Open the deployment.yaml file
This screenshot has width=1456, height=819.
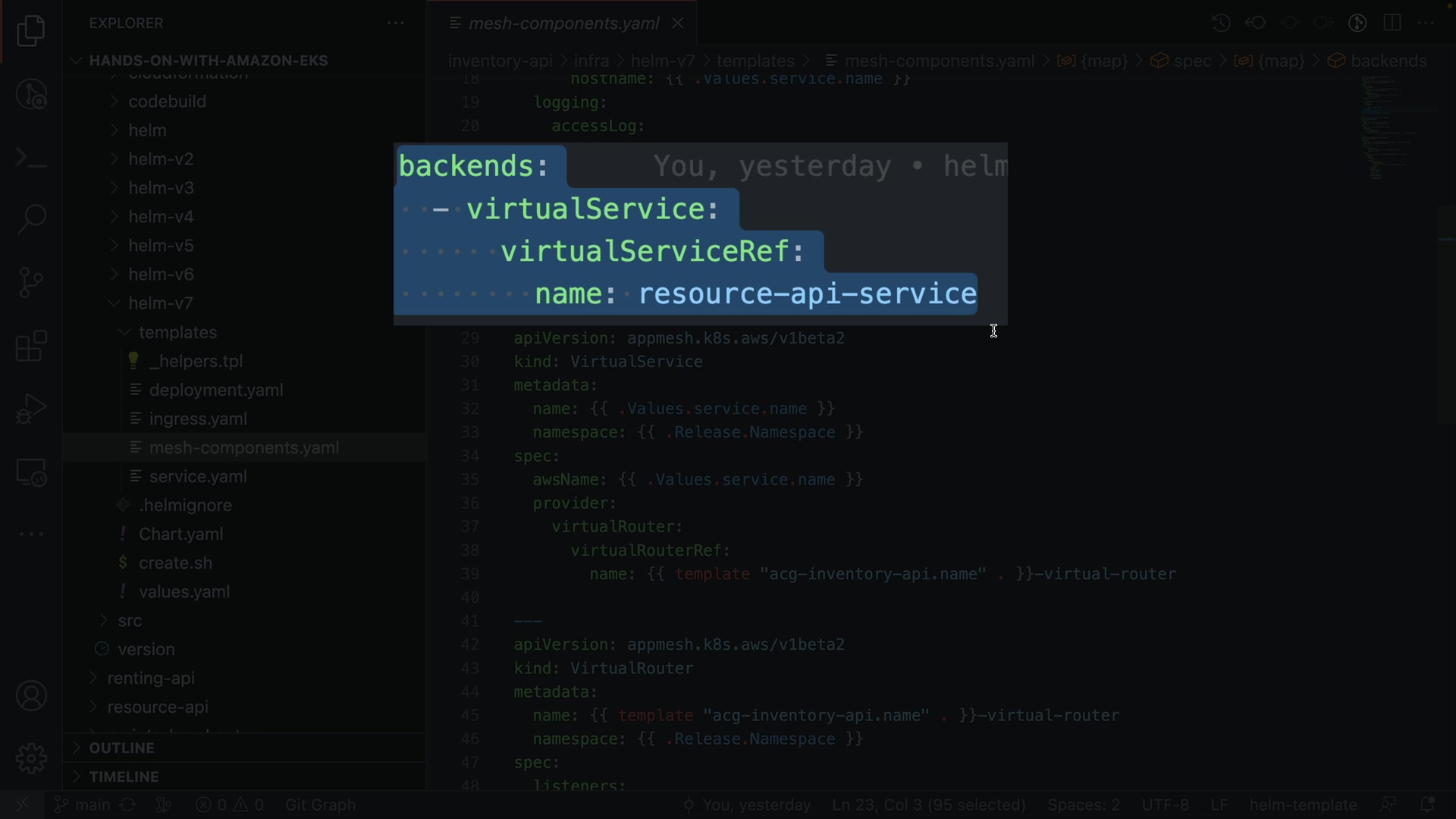point(216,390)
